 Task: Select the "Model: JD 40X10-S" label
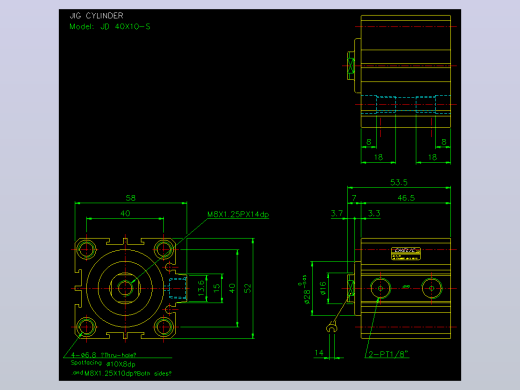click(x=110, y=27)
